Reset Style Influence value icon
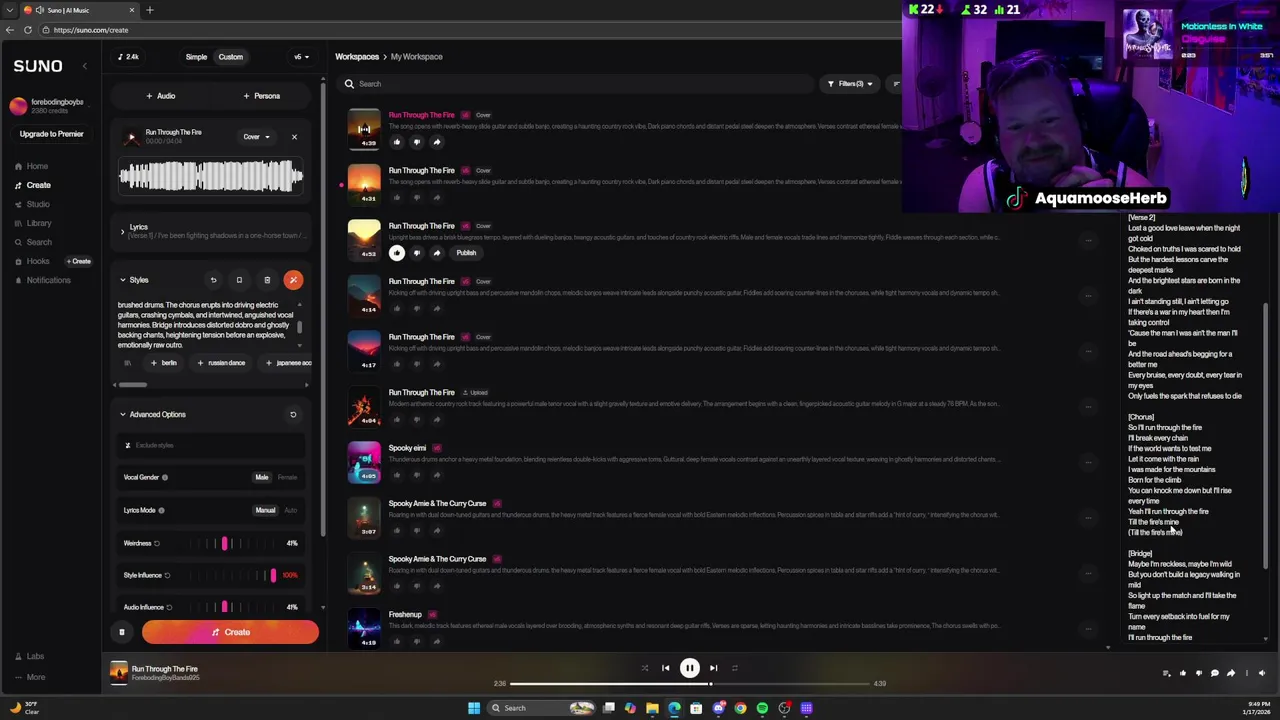 167,575
